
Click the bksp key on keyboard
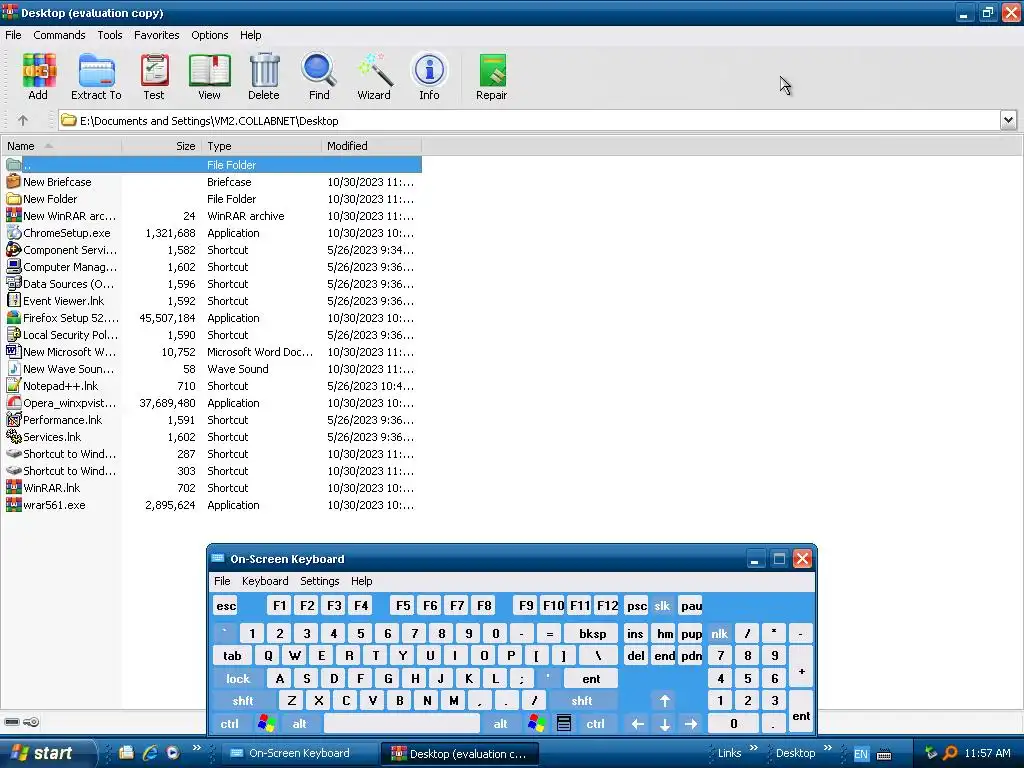tap(592, 633)
